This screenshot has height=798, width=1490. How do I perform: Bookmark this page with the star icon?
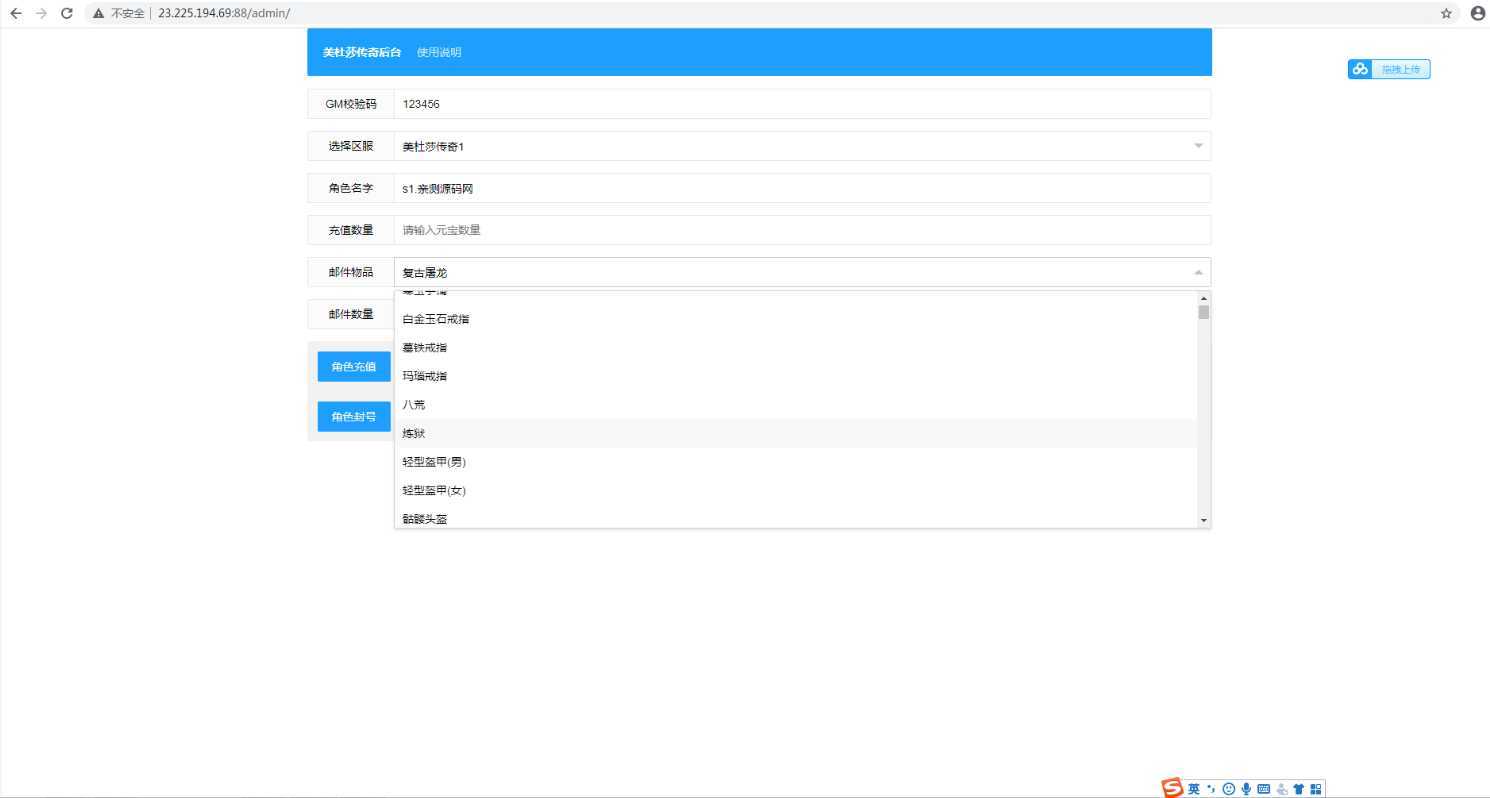click(1446, 13)
